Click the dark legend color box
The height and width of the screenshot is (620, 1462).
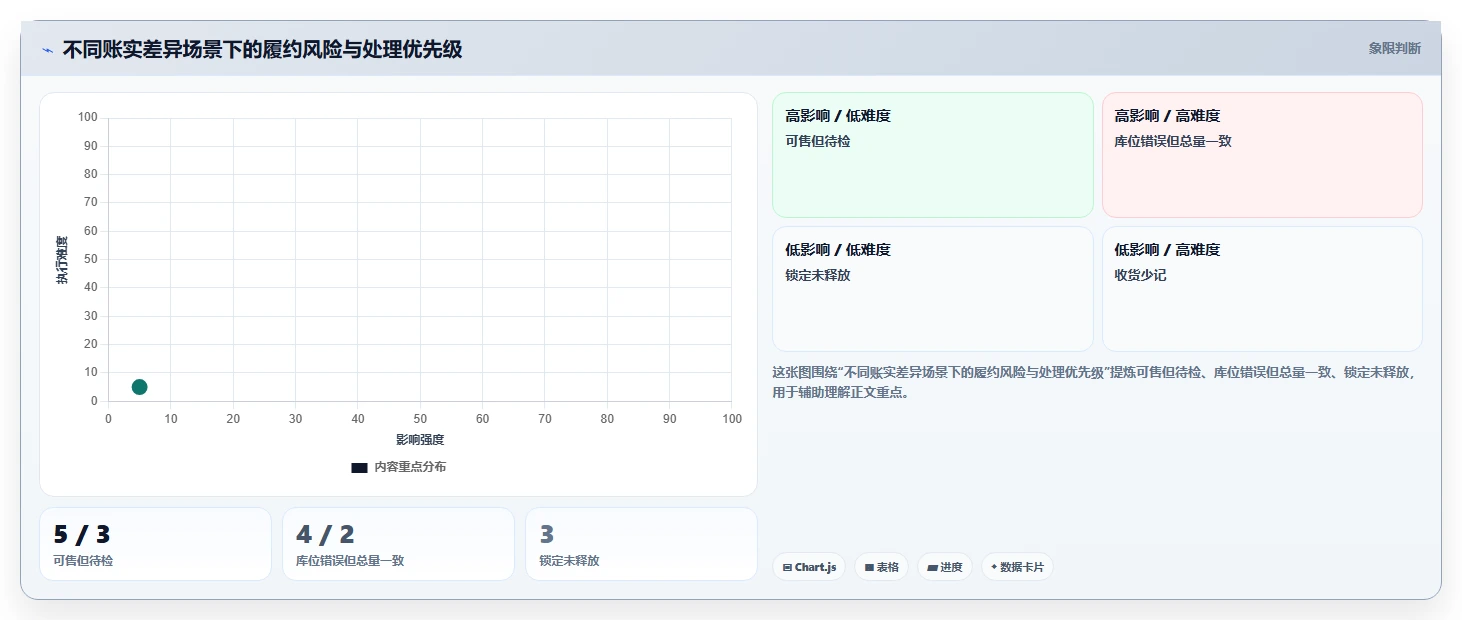[360, 467]
